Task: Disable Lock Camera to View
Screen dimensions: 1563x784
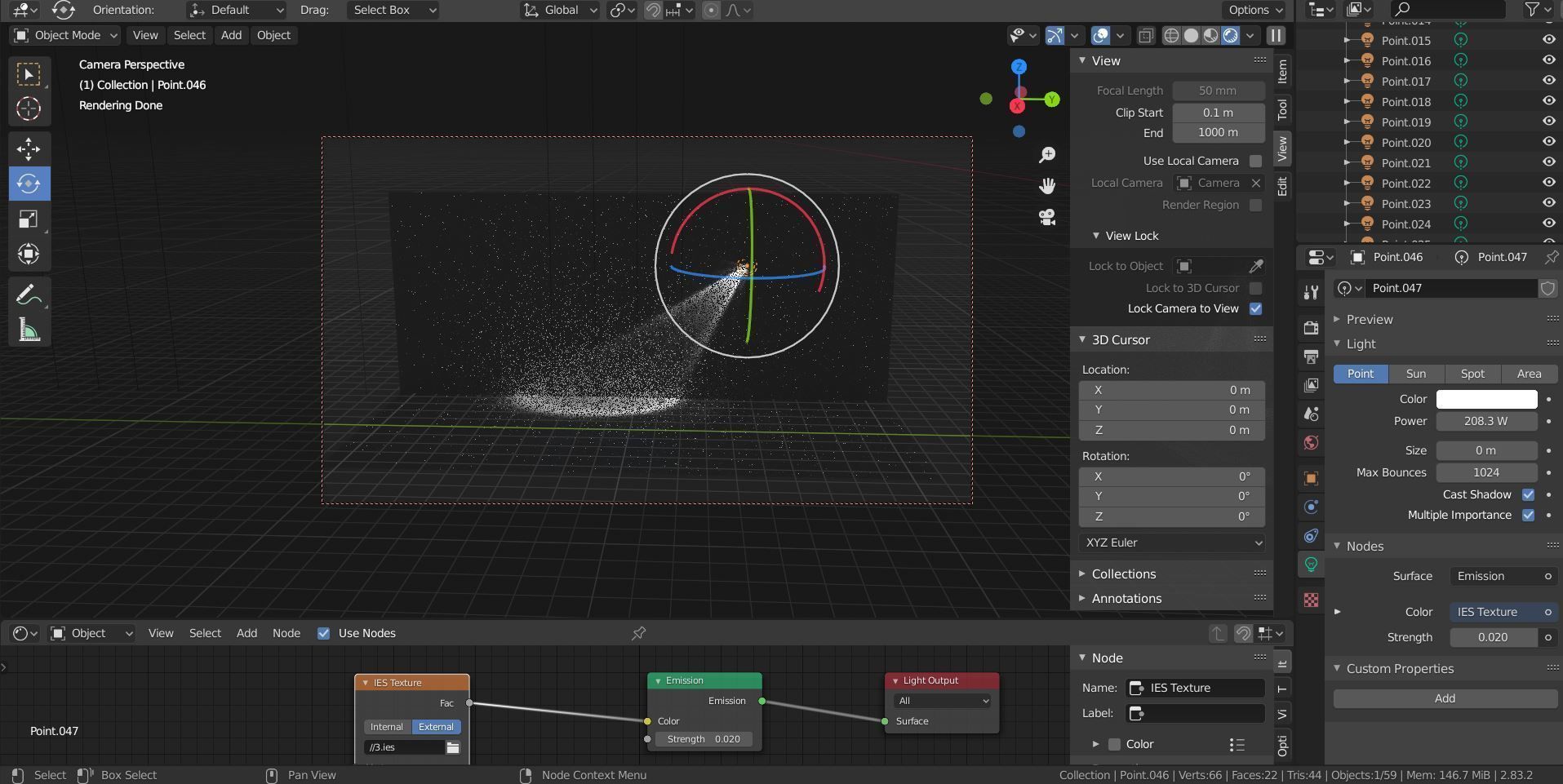Action: (x=1255, y=308)
